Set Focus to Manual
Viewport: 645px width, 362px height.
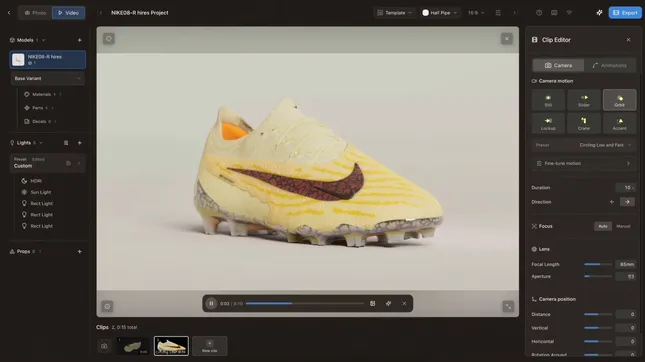[623, 226]
